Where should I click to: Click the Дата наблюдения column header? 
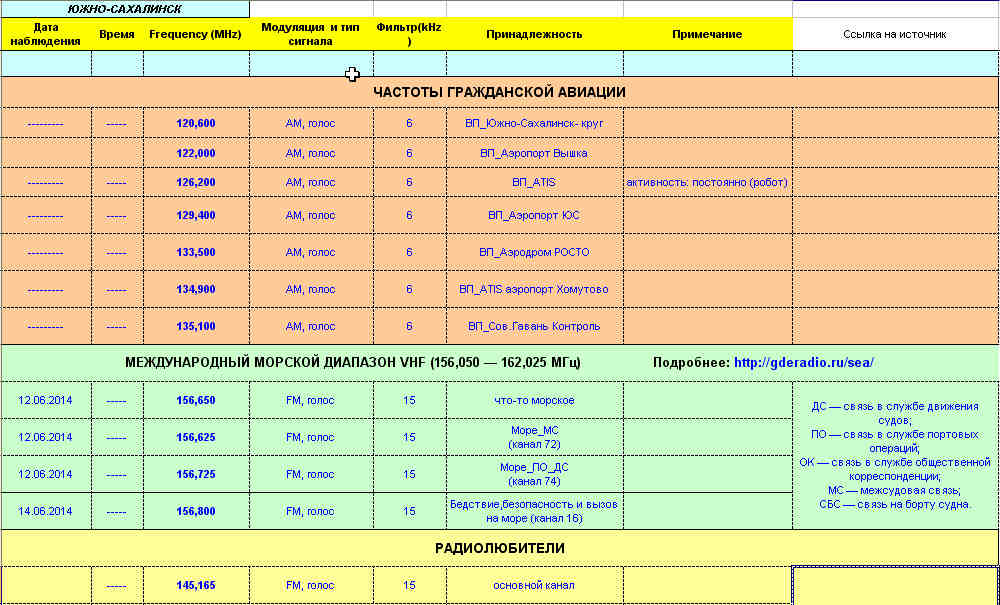(46, 34)
